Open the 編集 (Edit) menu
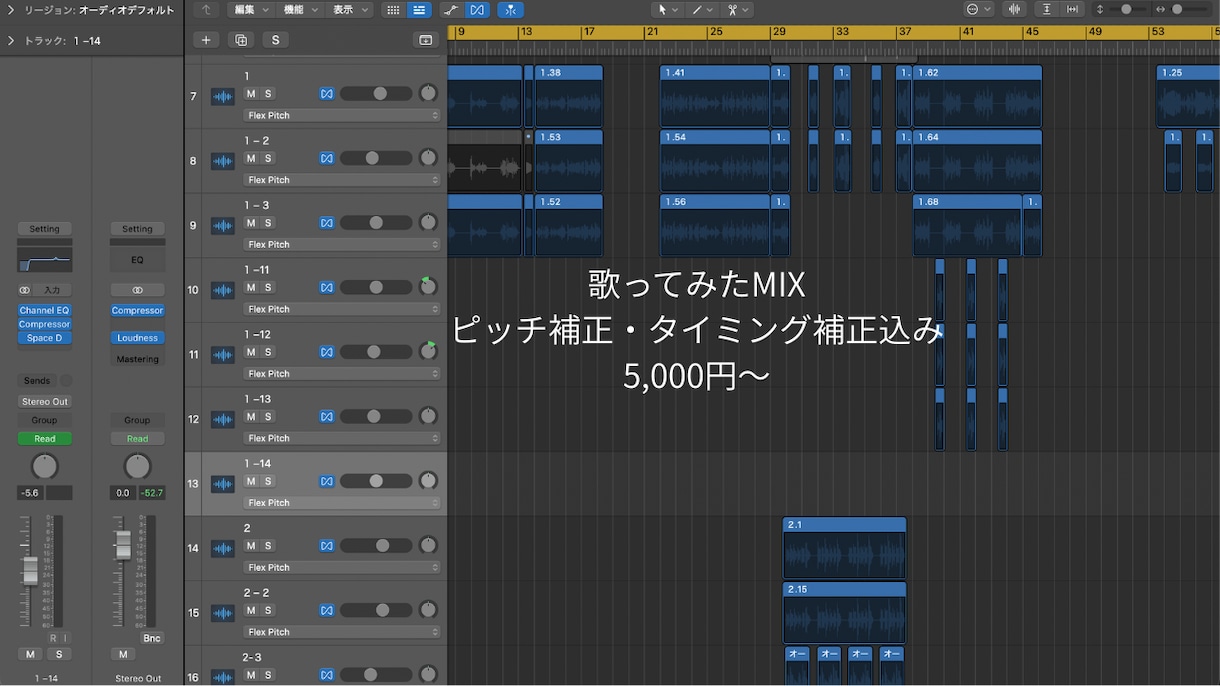 [x=250, y=10]
